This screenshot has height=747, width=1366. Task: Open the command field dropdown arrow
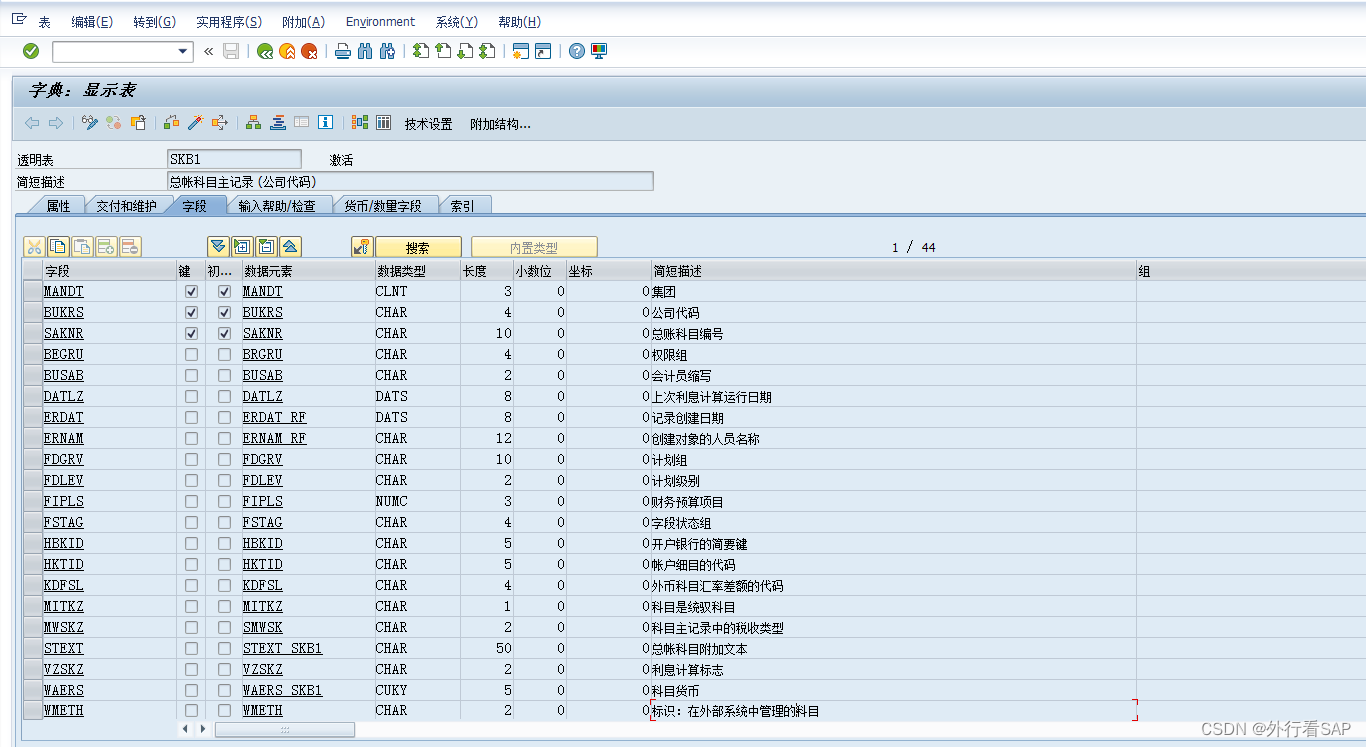[183, 51]
